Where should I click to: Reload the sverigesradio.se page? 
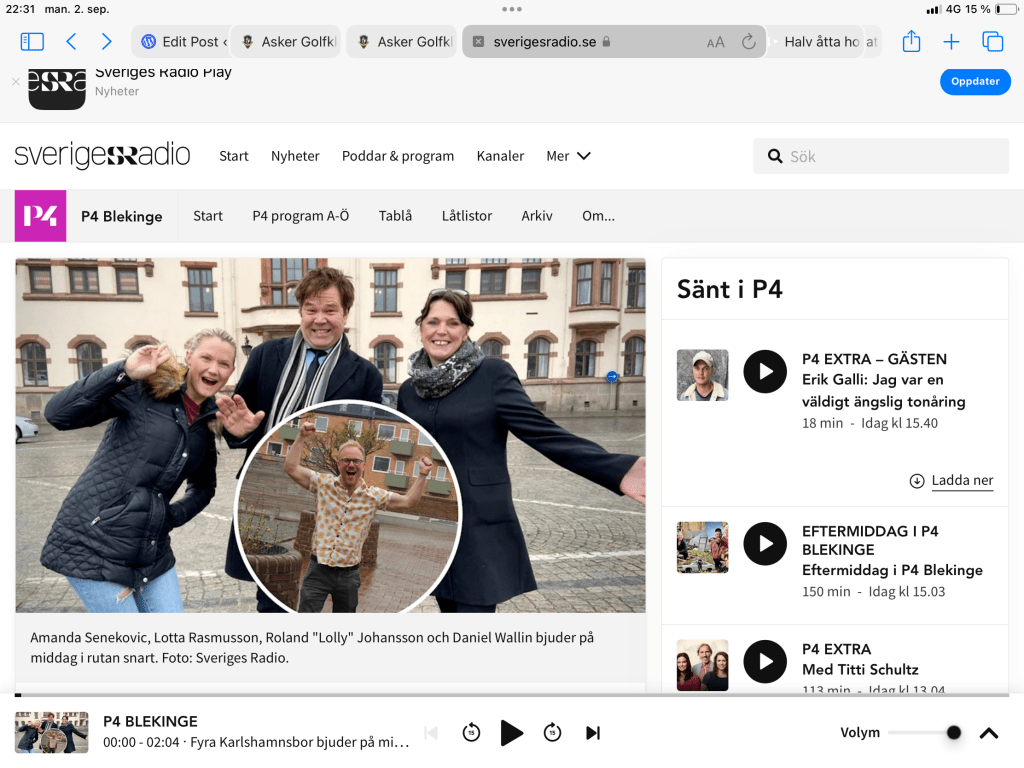748,42
